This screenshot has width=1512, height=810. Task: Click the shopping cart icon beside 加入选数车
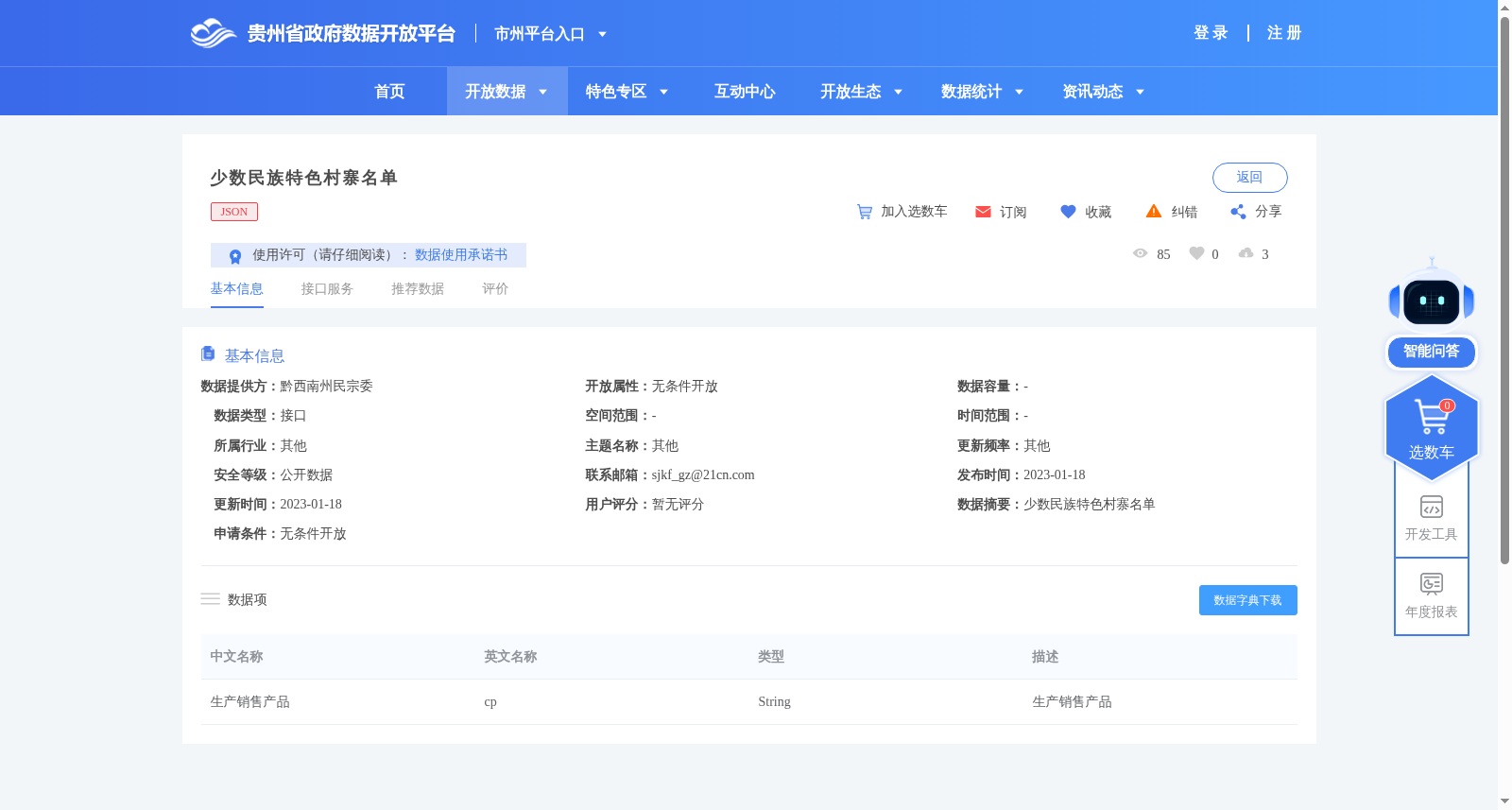tap(865, 212)
